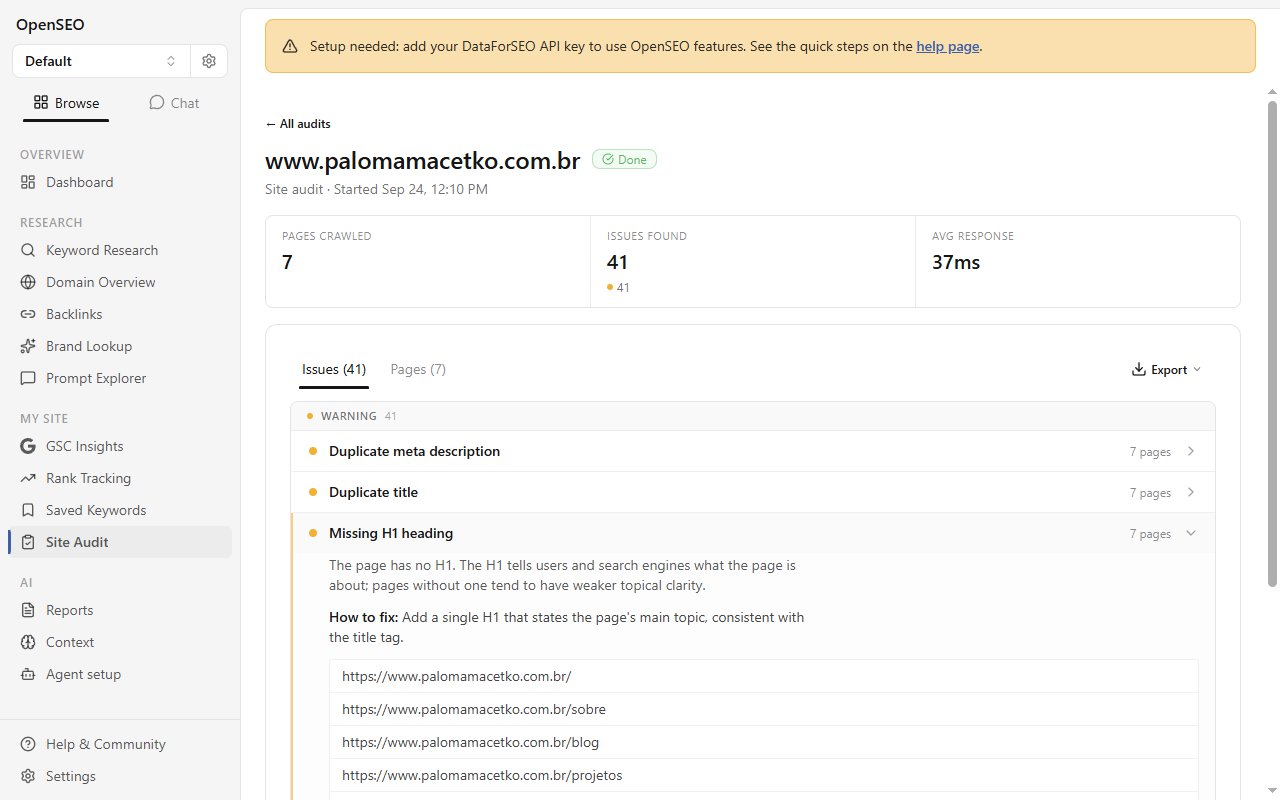Collapse the Missing H1 heading chevron

(x=1190, y=533)
